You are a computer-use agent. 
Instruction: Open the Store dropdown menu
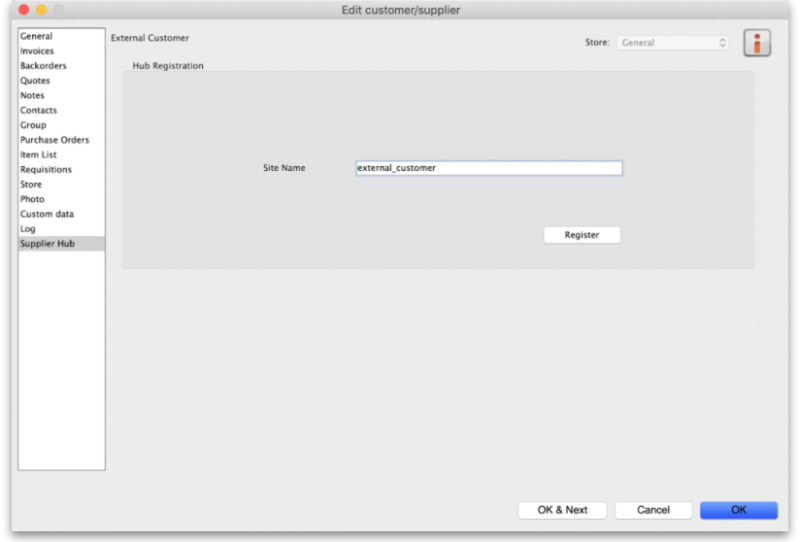pos(673,43)
